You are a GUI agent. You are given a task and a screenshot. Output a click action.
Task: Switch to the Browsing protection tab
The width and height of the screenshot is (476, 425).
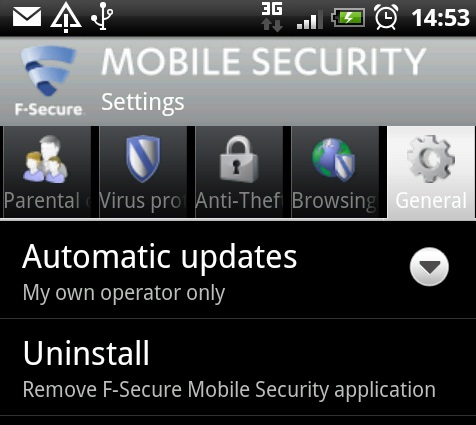pos(335,172)
